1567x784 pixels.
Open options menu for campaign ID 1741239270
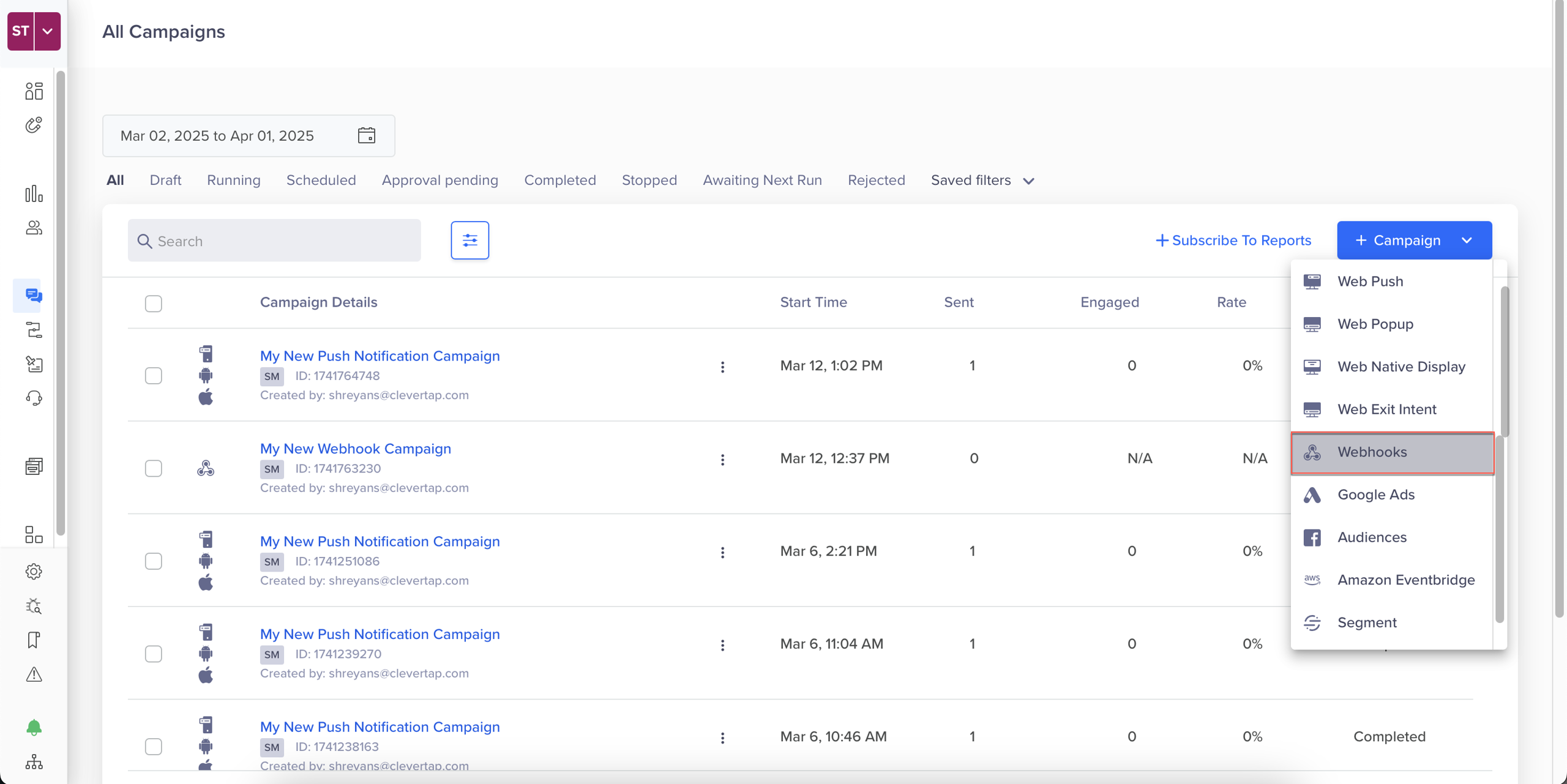(722, 645)
